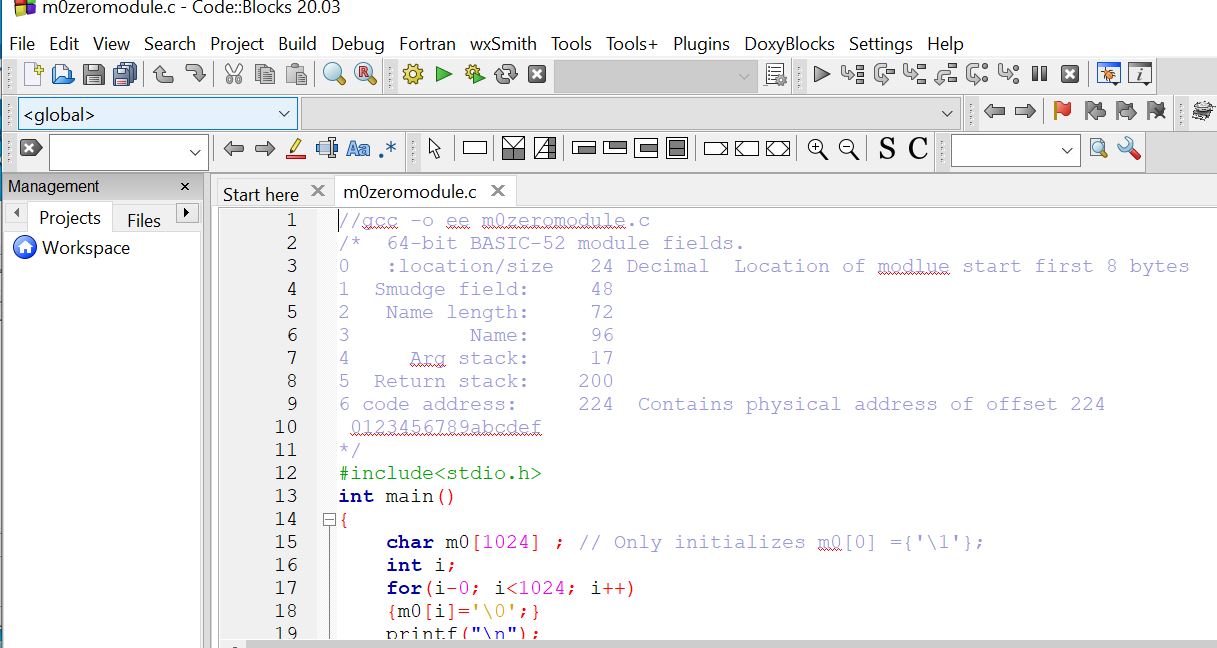Click the Zoom in magnifier icon
1217x648 pixels.
click(x=818, y=149)
